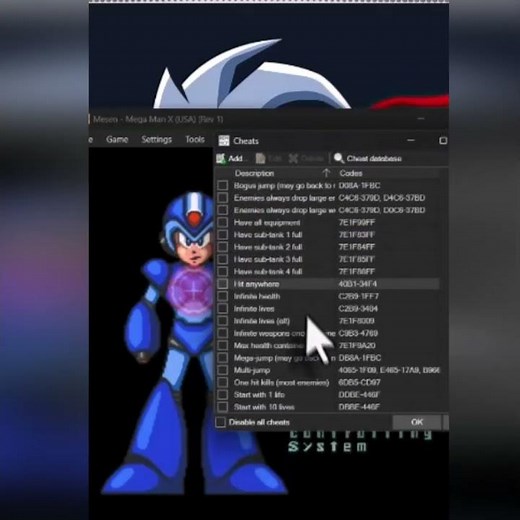The width and height of the screenshot is (520, 520).
Task: Select the code 6DB5-CD97
Action: (359, 382)
